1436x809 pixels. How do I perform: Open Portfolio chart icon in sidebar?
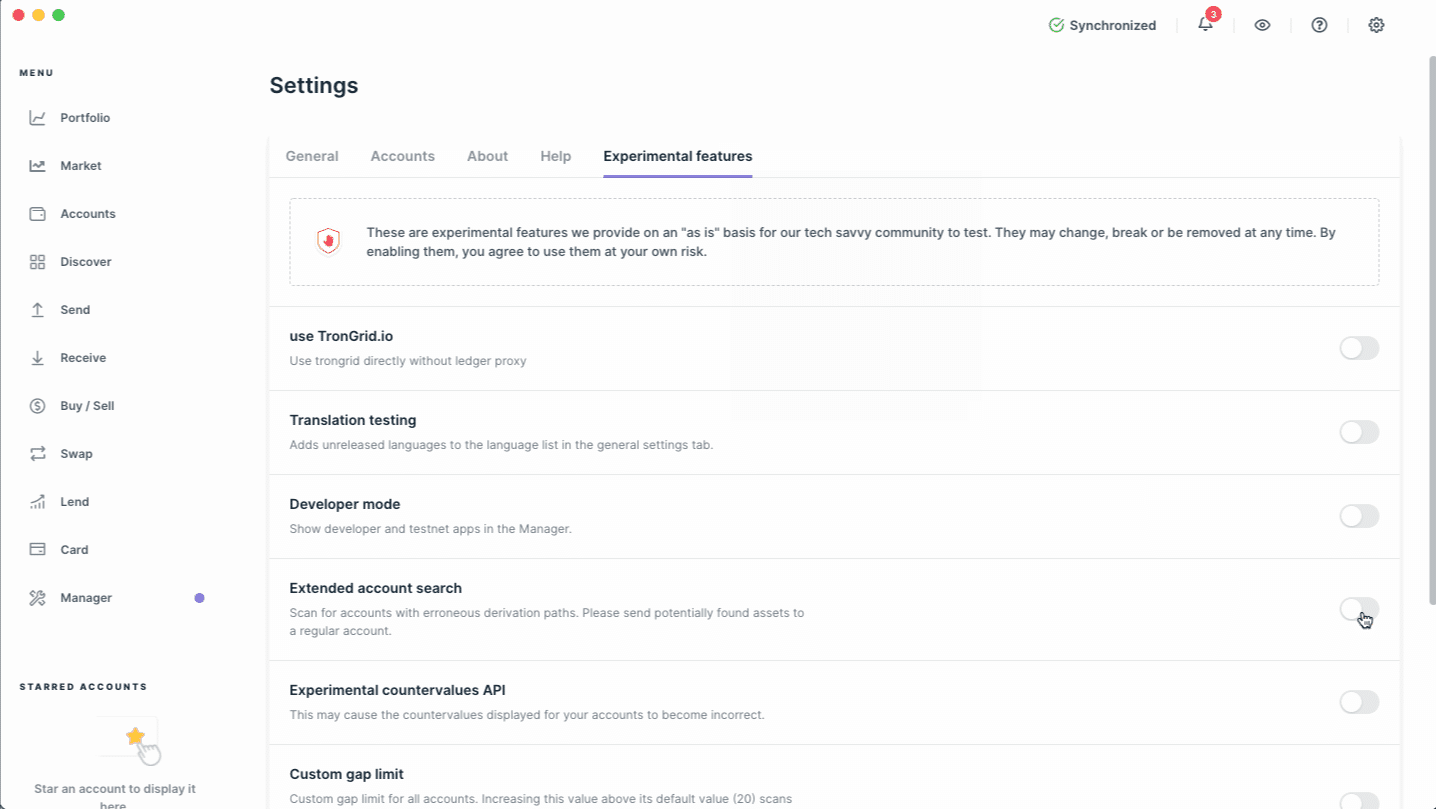coord(38,118)
